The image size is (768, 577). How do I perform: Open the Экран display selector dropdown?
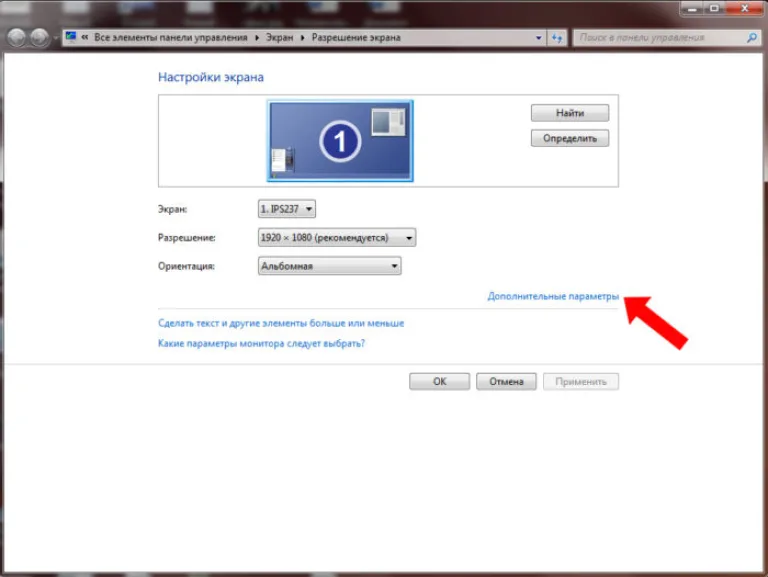click(x=287, y=209)
